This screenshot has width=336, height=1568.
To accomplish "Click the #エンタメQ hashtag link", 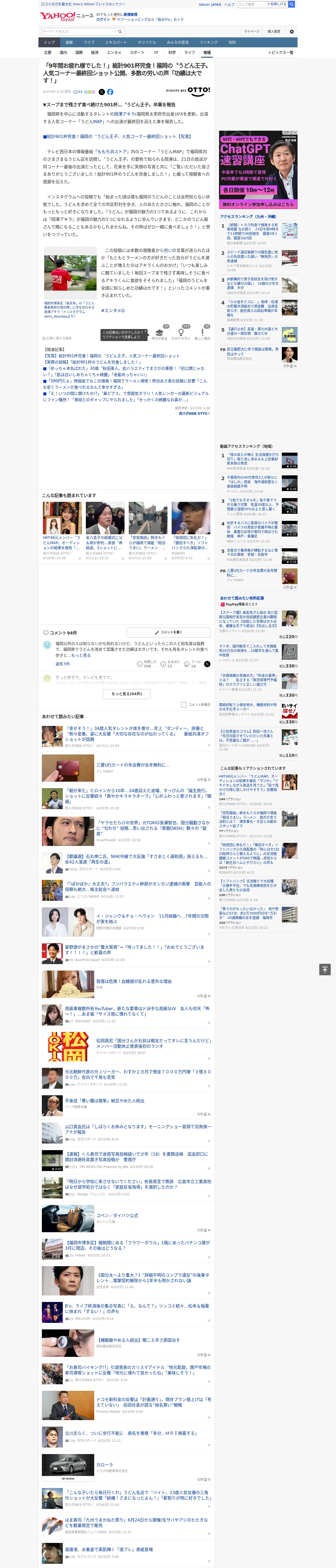I will (113, 310).
